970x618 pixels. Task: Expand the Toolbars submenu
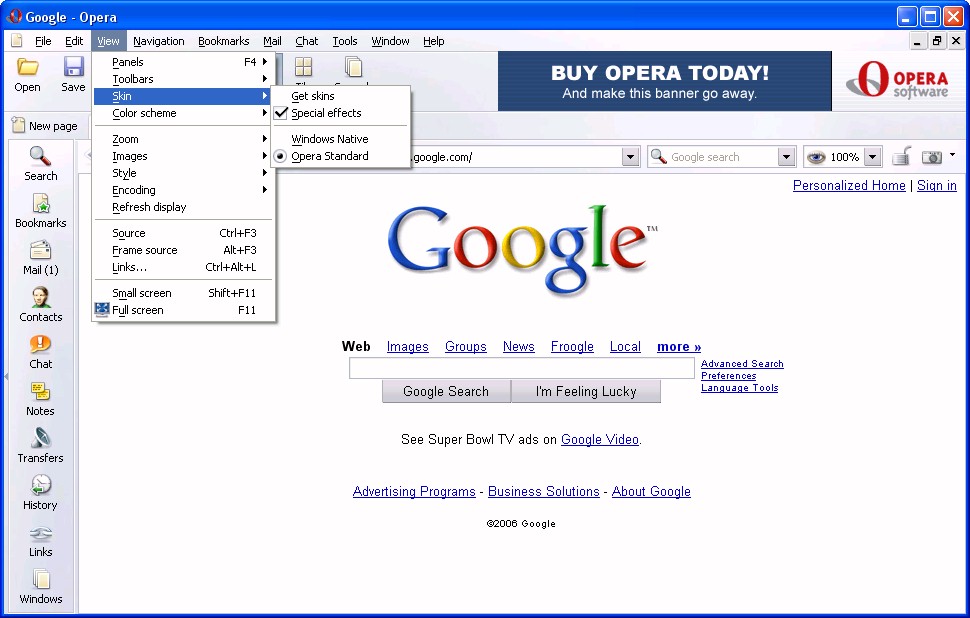click(x=182, y=79)
